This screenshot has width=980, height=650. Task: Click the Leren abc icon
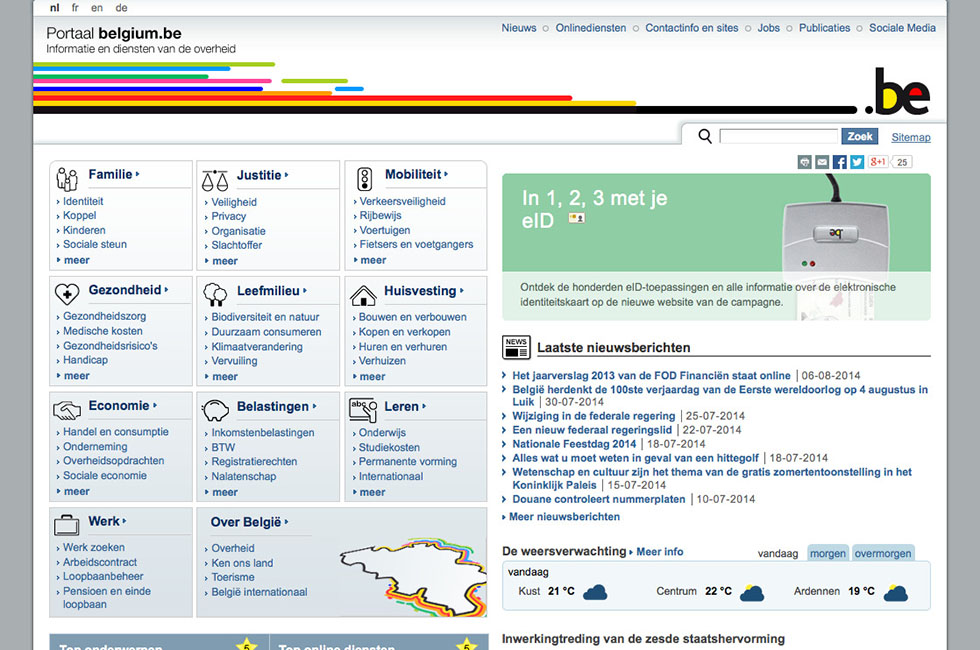pyautogui.click(x=363, y=409)
